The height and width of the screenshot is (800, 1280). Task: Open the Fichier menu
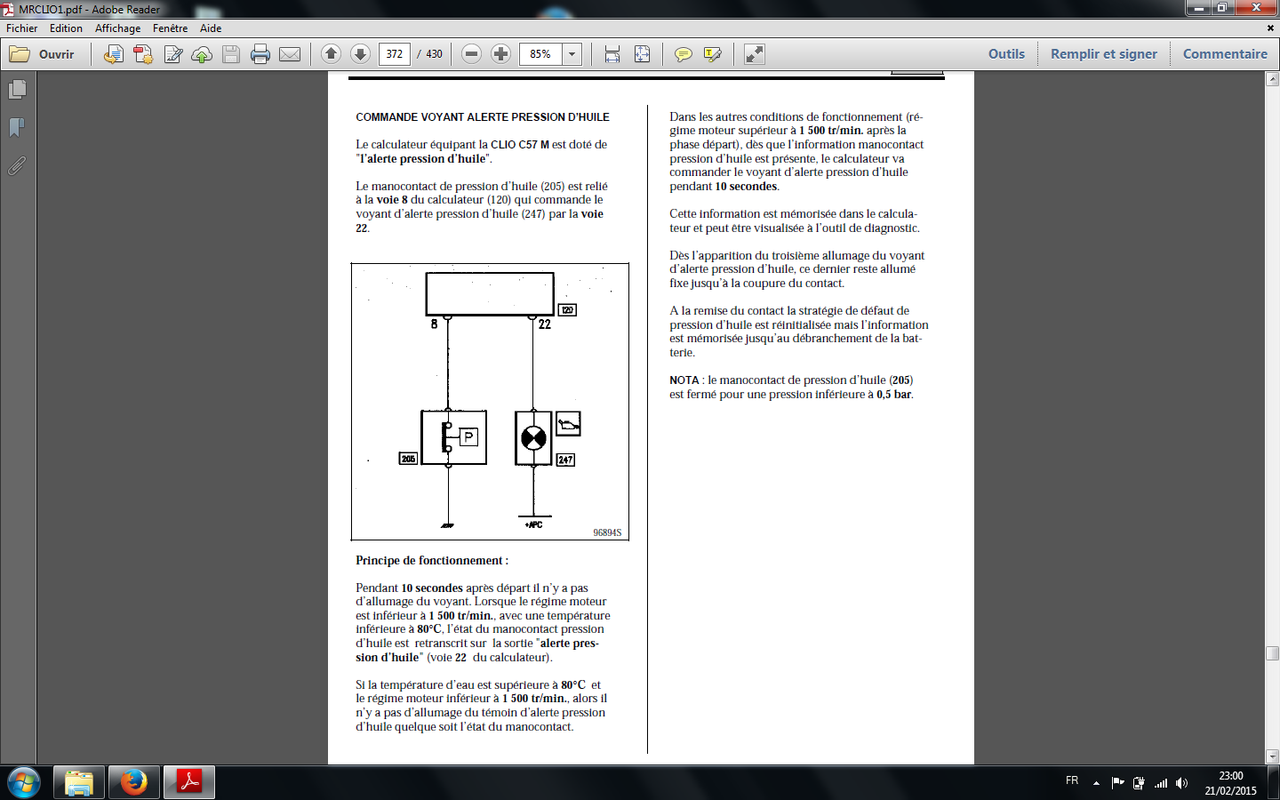22,28
